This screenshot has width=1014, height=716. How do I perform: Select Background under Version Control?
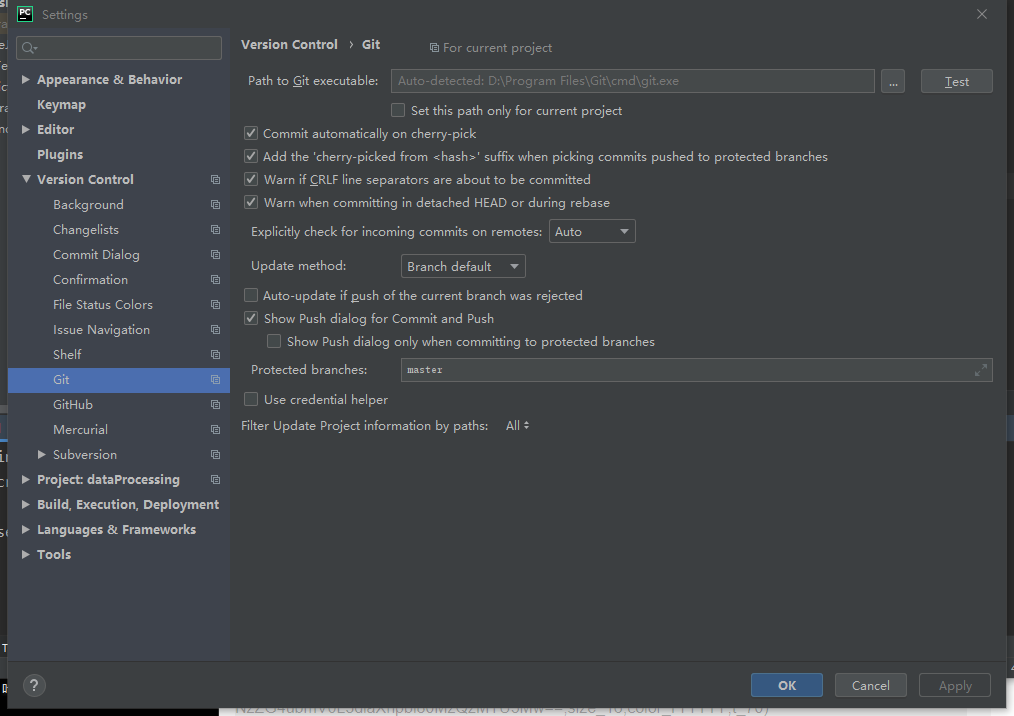88,205
